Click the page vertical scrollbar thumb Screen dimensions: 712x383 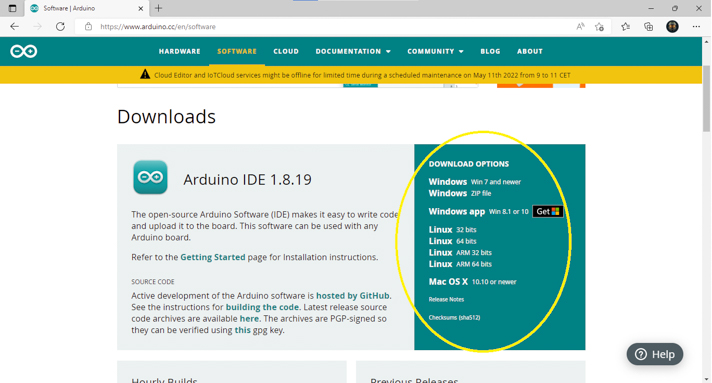(x=706, y=99)
